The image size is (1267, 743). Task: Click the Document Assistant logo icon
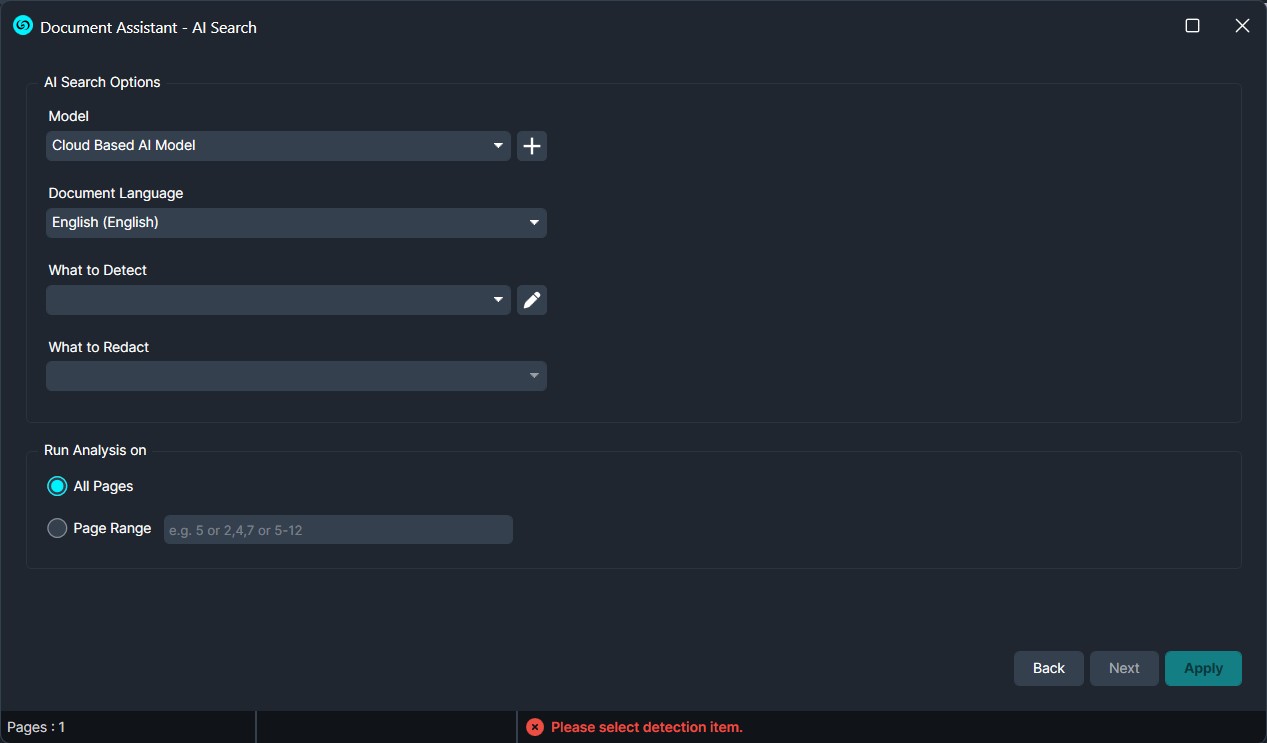tap(22, 26)
